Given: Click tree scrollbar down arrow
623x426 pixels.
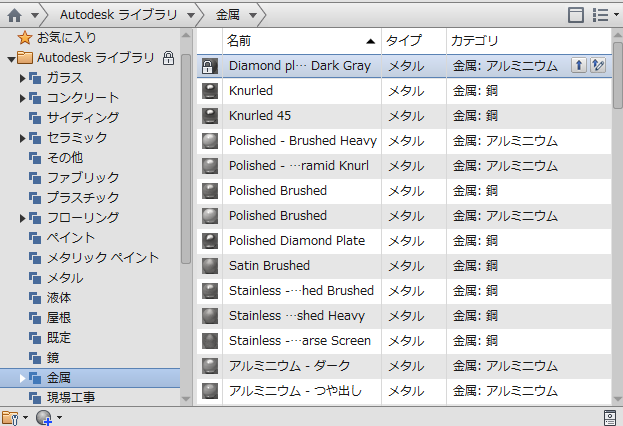Looking at the screenshot, I should (186, 399).
